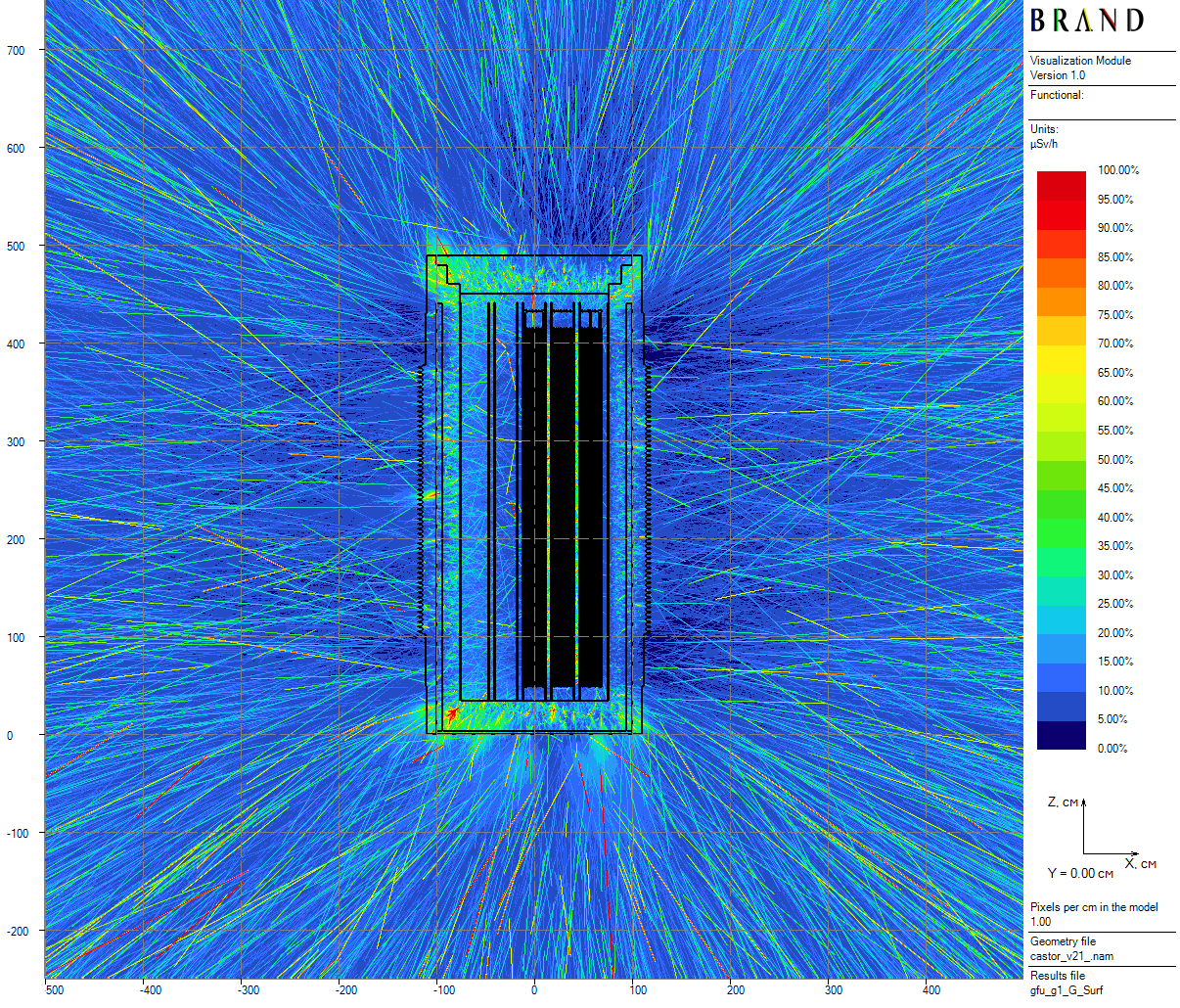Click the results file name gfu_g1_G_Surf

(x=1066, y=990)
